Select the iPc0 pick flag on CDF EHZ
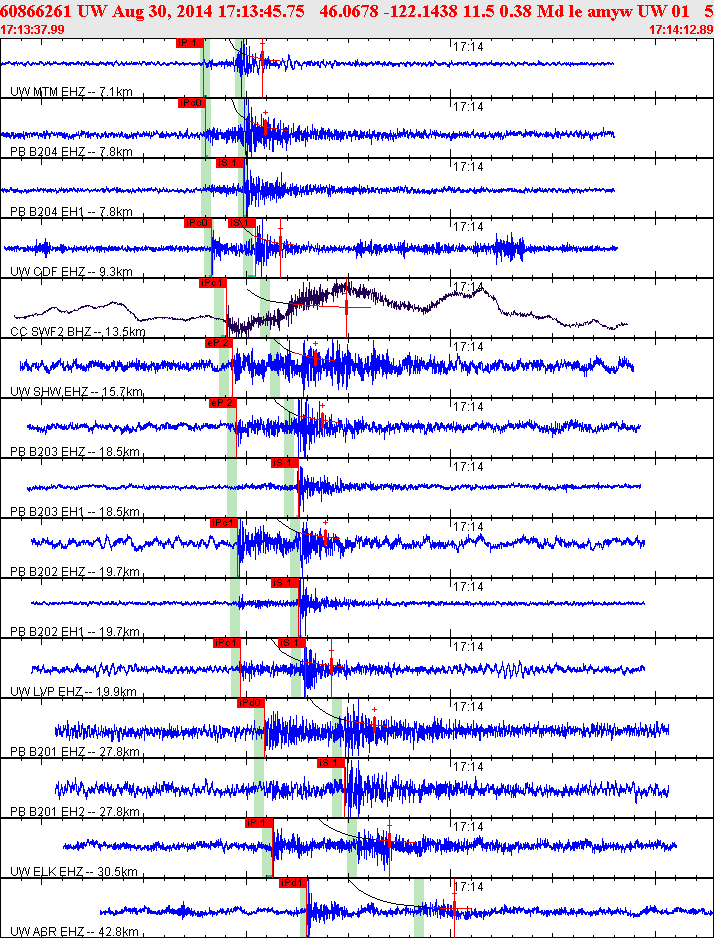This screenshot has width=714, height=938. click(198, 223)
